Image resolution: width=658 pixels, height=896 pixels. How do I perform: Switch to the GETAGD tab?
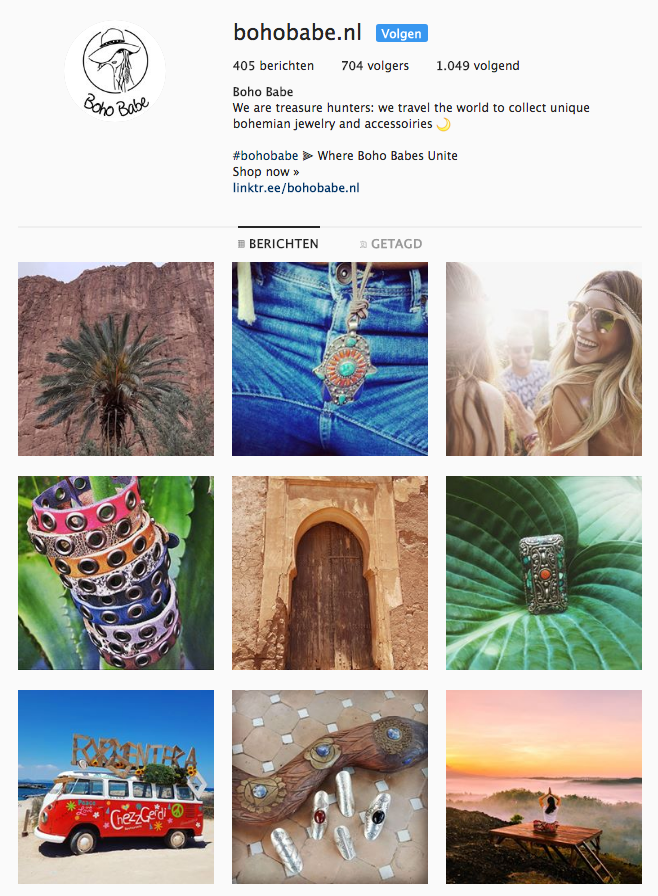coord(391,244)
